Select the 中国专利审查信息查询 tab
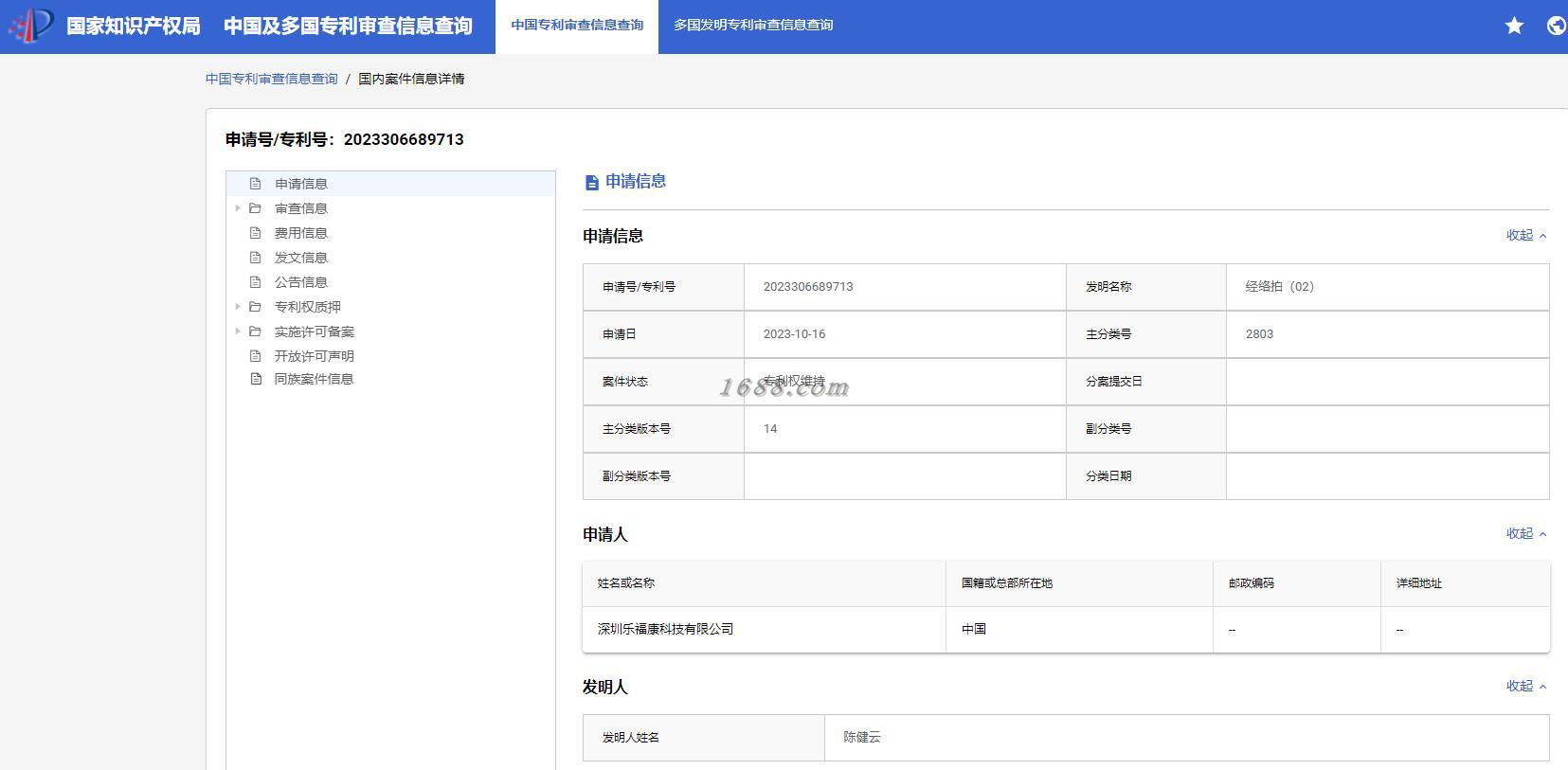This screenshot has width=1568, height=770. click(x=577, y=26)
